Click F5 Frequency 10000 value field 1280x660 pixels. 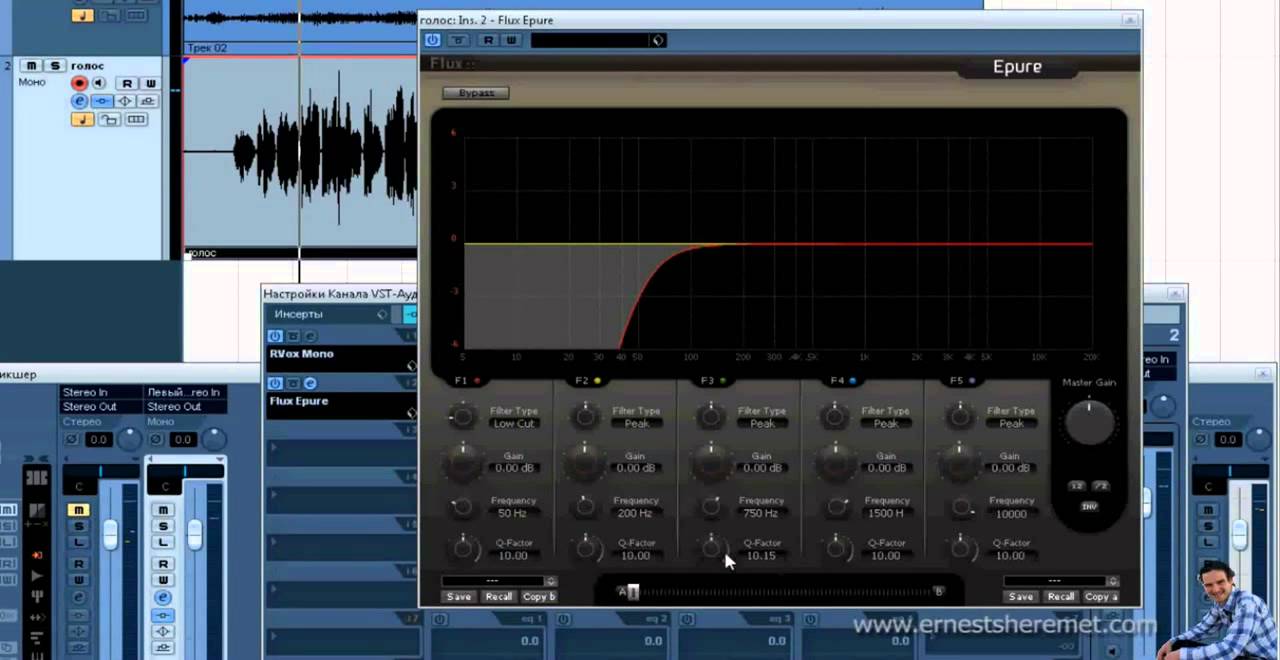(x=1011, y=514)
